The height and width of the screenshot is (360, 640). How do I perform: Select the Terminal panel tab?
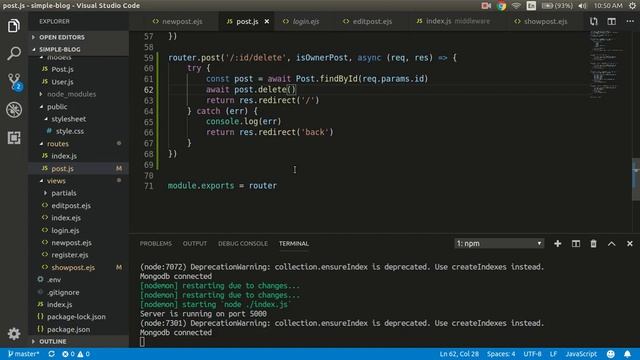point(294,244)
